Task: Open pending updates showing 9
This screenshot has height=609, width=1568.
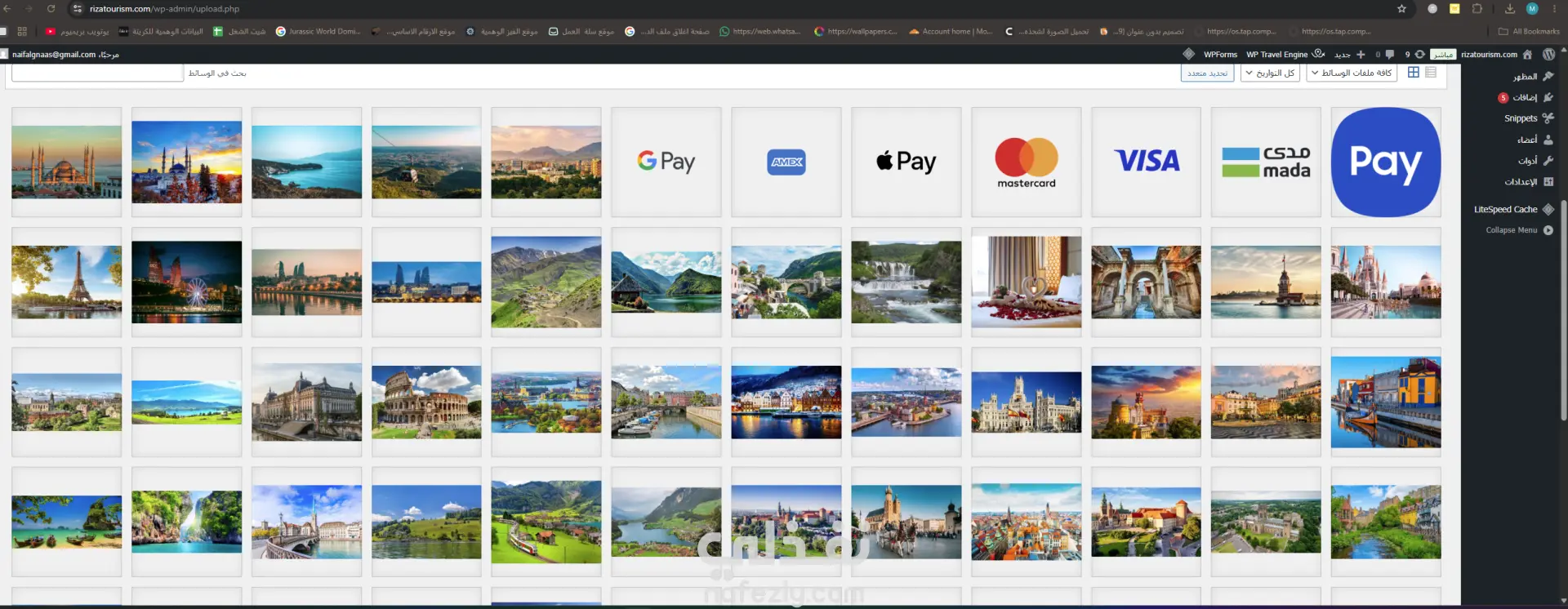Action: tap(1414, 55)
